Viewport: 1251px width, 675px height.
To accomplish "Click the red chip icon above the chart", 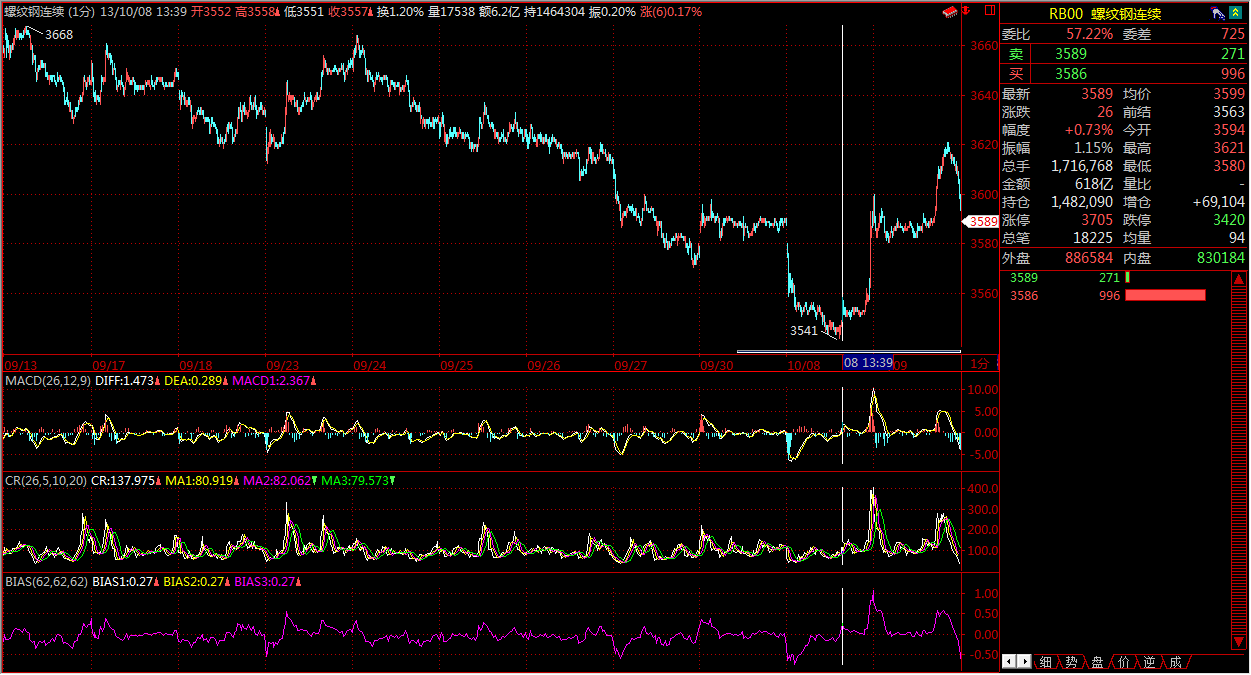I will tap(951, 12).
